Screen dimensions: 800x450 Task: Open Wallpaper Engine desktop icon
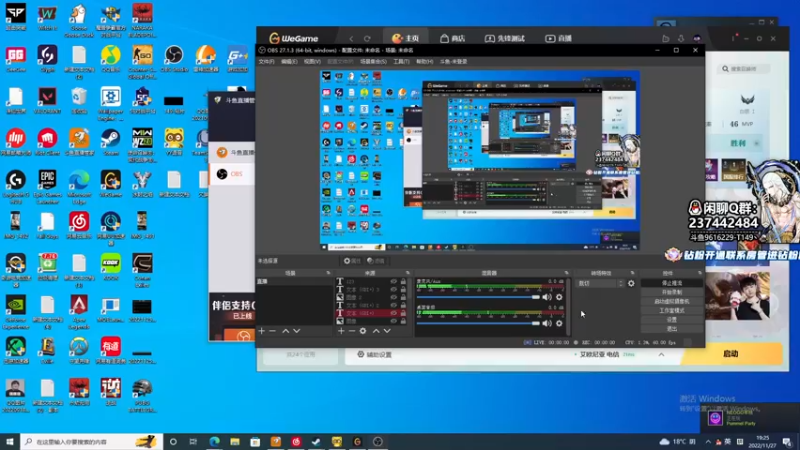(110, 104)
